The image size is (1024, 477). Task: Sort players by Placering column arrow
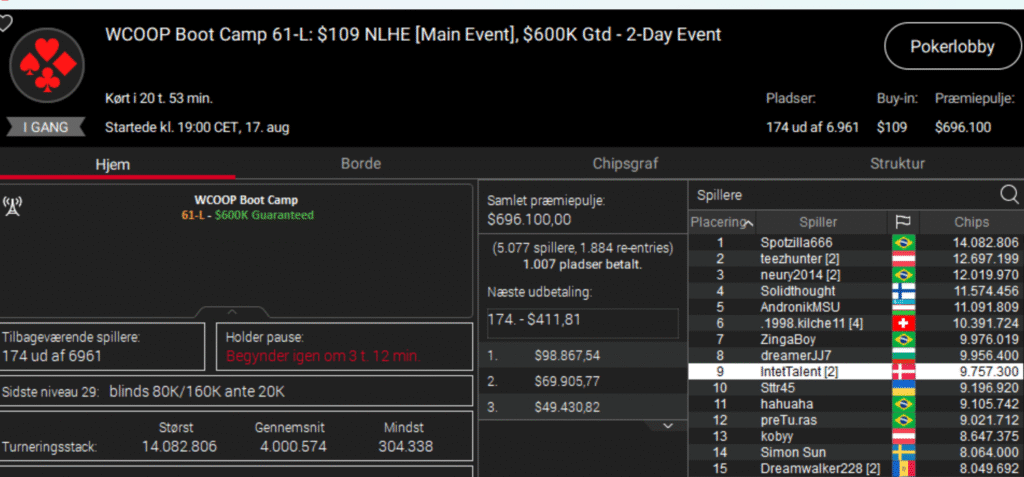tap(749, 222)
